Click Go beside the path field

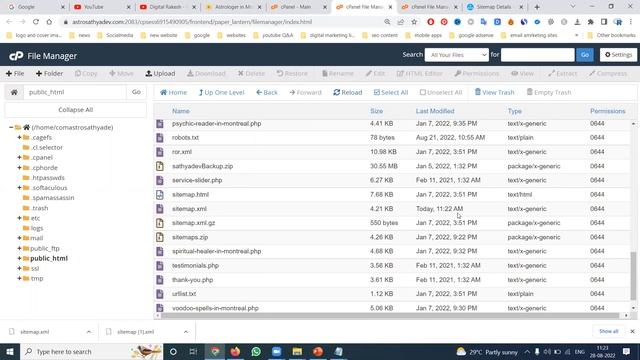(136, 92)
